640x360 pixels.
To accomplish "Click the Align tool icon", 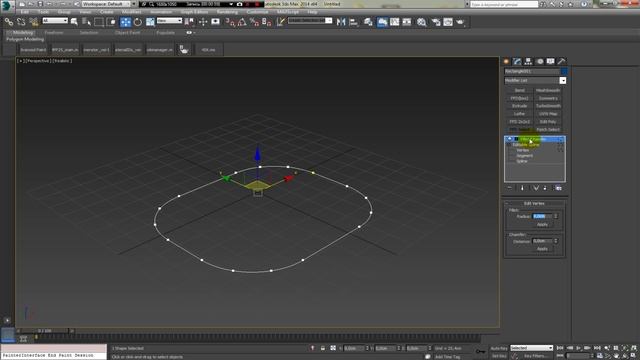I will tap(353, 22).
